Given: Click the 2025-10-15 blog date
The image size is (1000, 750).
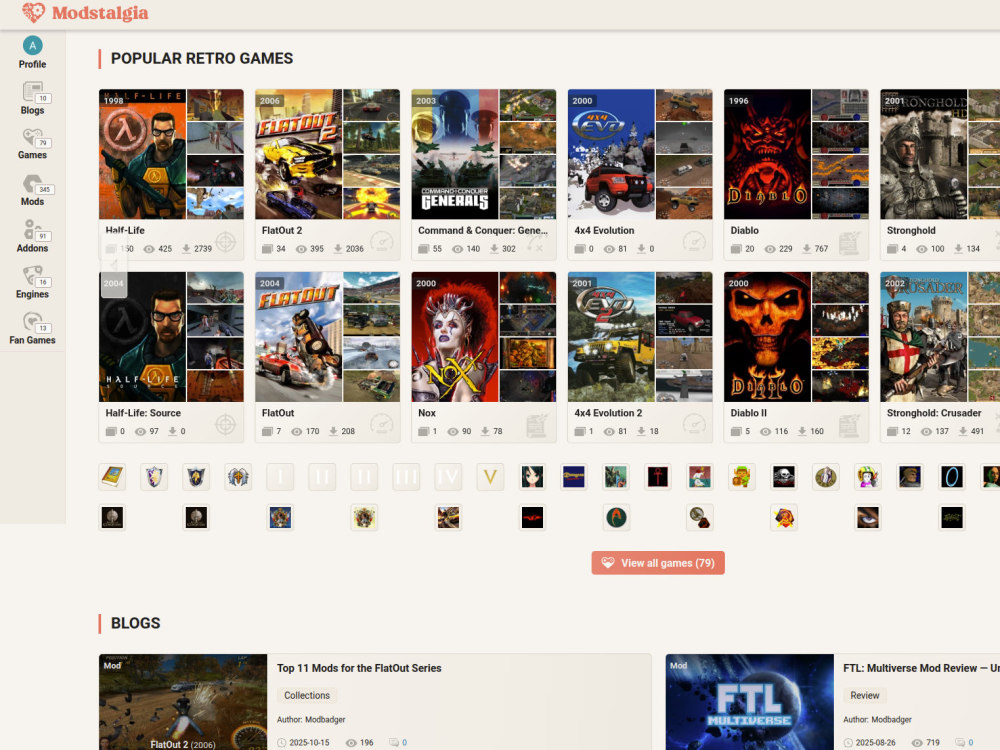Looking at the screenshot, I should 304,742.
